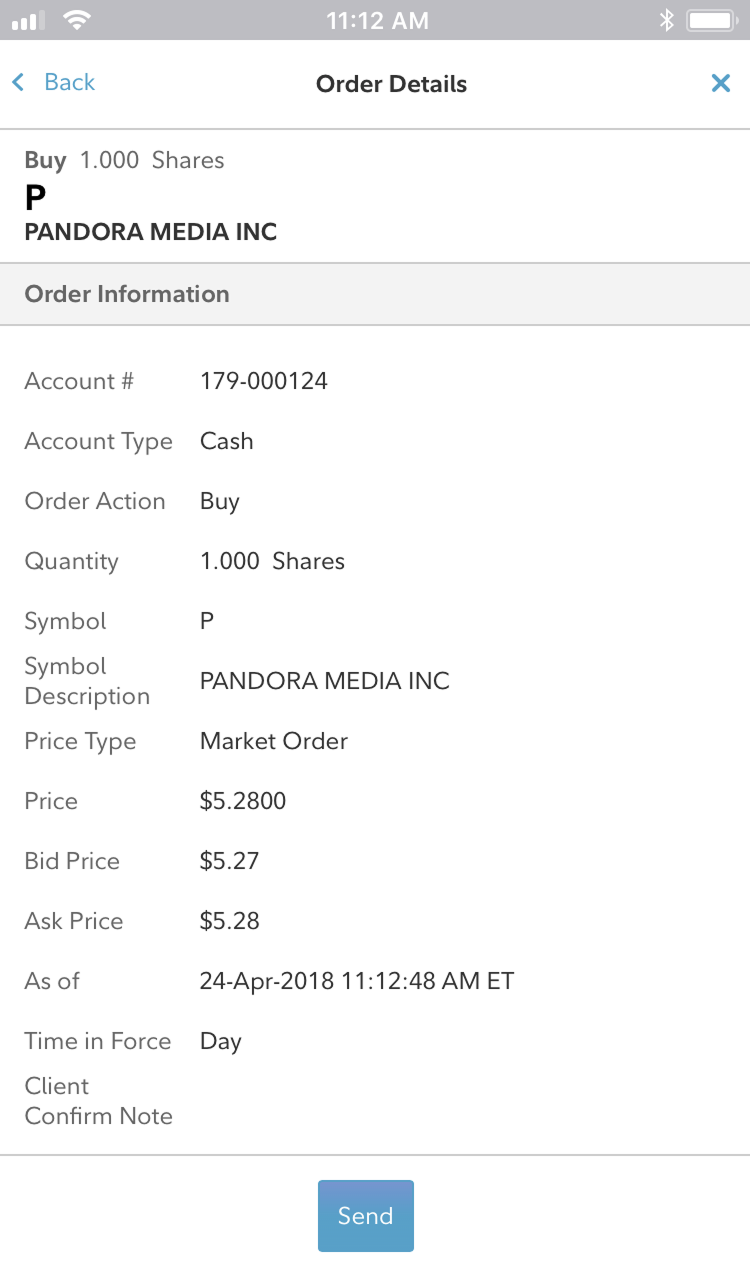Viewport: 750px width, 1272px height.
Task: Tap the Bid Price $5.27 value
Action: pos(229,861)
